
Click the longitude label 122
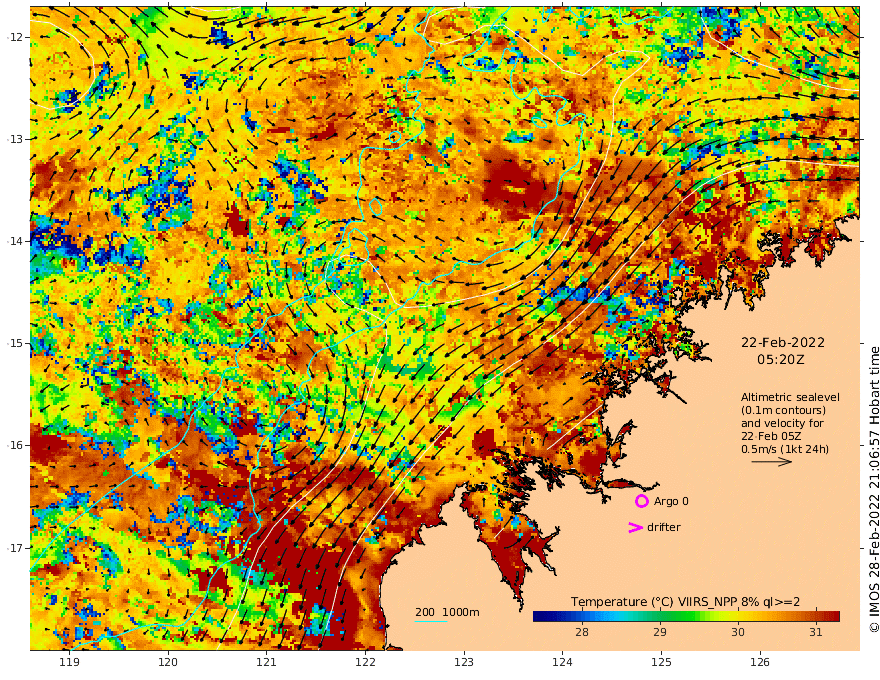coord(365,662)
